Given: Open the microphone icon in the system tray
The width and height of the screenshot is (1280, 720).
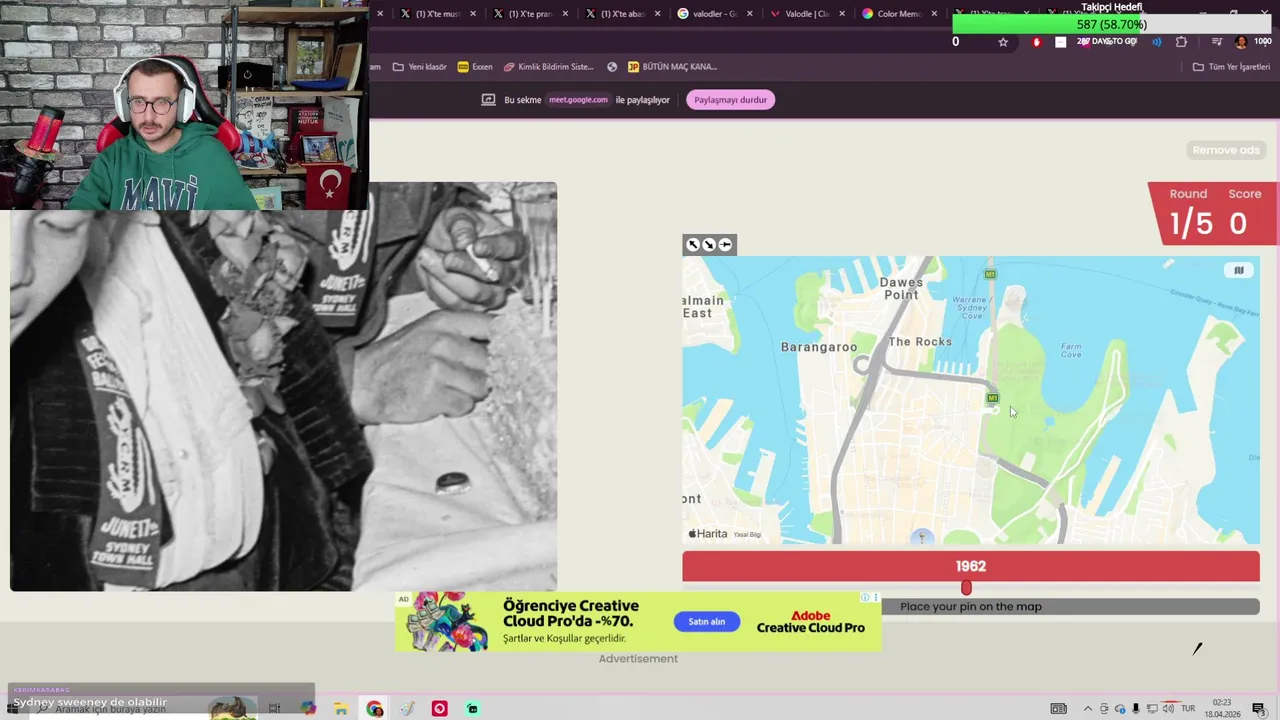Looking at the screenshot, I should [1135, 709].
